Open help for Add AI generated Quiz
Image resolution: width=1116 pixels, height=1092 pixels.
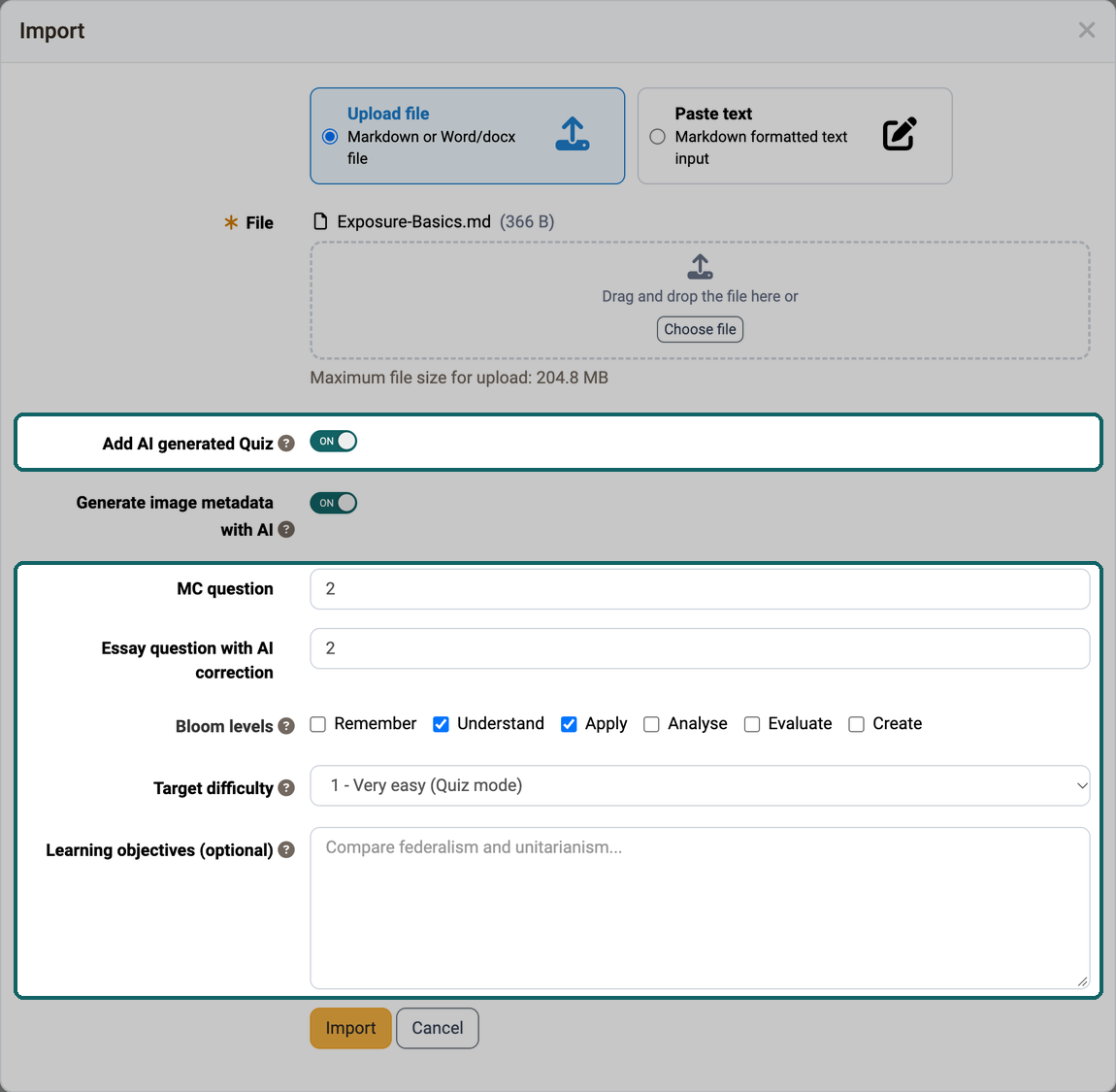(x=286, y=444)
